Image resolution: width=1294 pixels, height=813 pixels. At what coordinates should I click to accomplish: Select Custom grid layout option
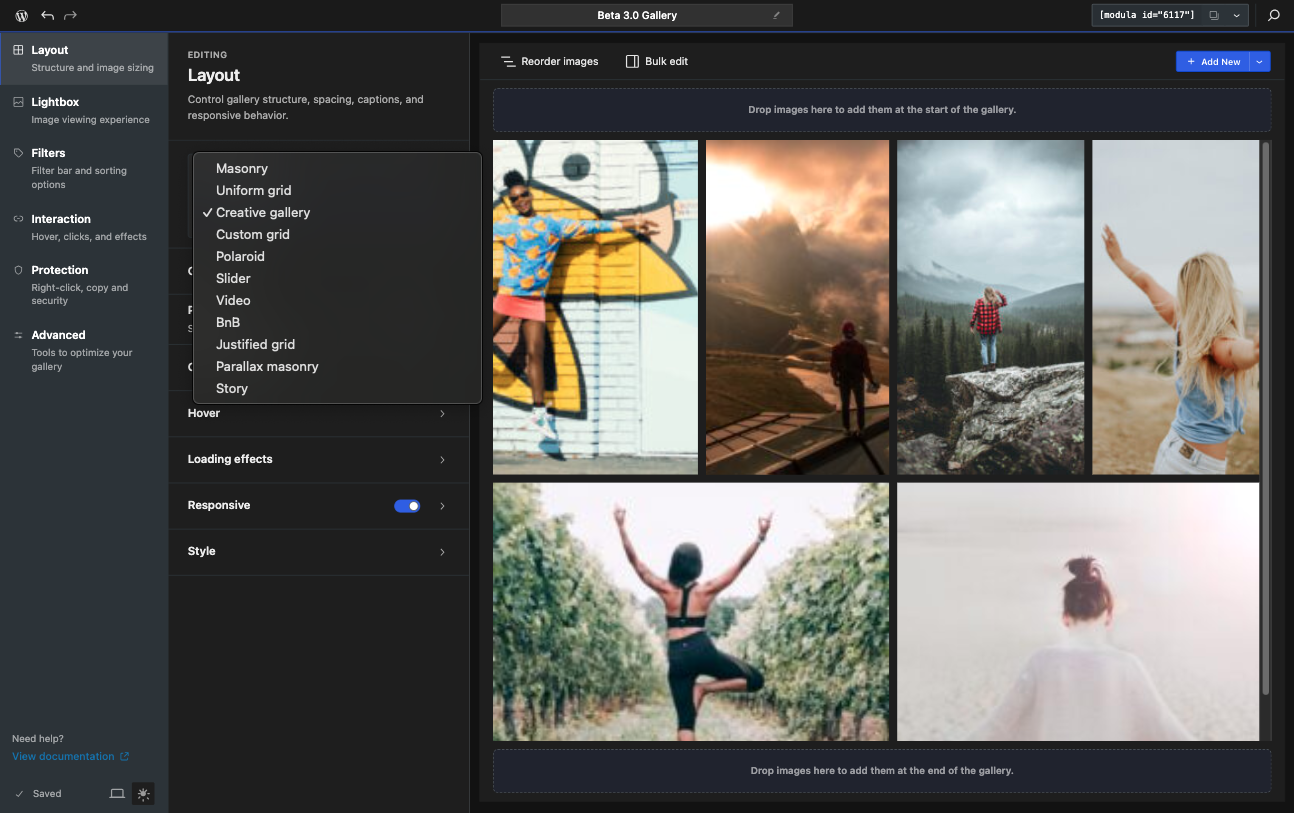[337, 235]
